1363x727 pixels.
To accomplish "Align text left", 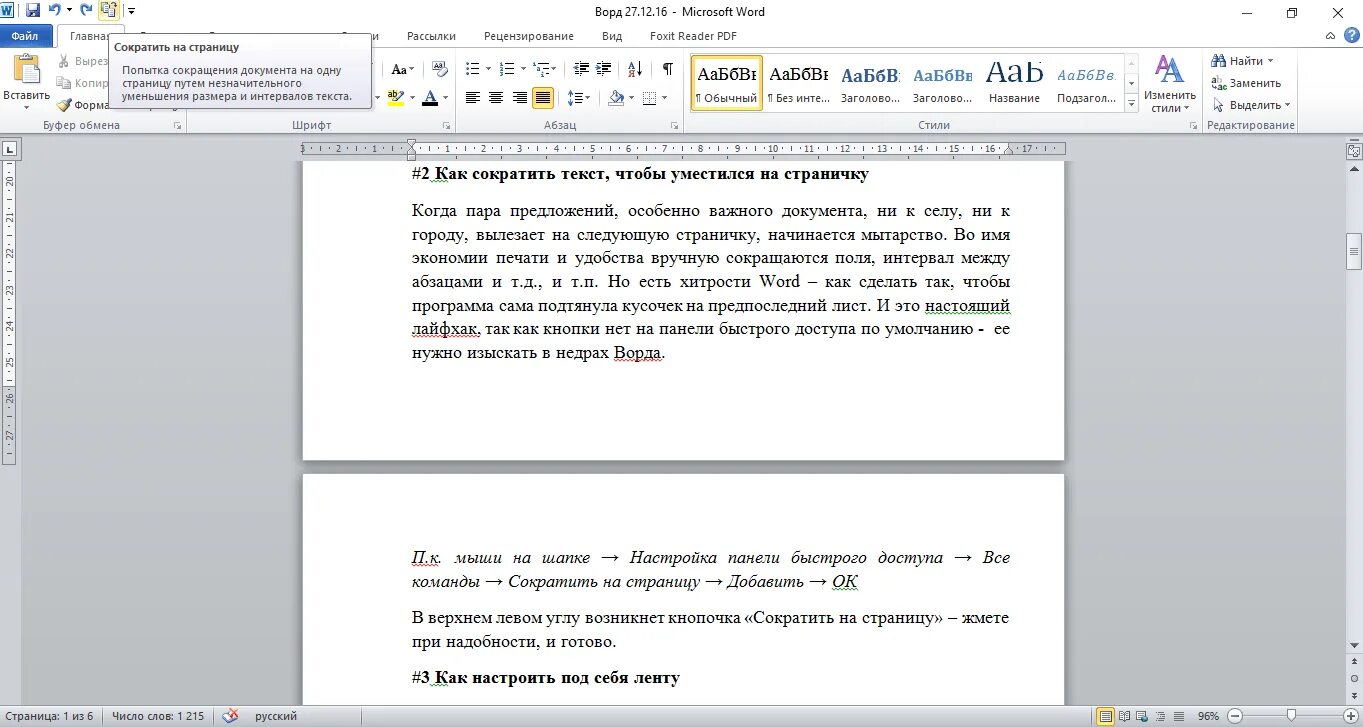I will point(472,97).
